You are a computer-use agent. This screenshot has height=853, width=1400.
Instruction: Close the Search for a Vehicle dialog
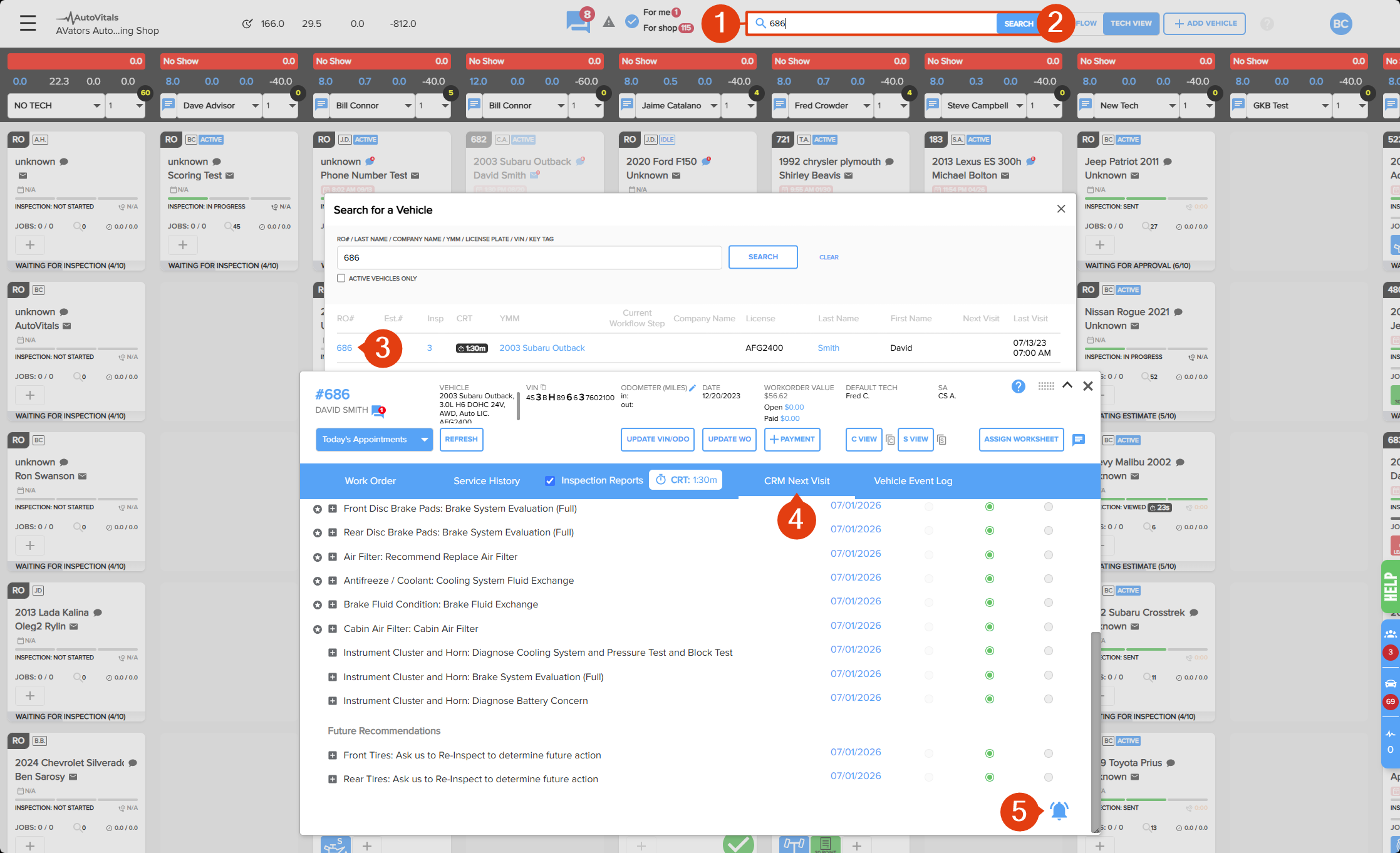[1061, 209]
